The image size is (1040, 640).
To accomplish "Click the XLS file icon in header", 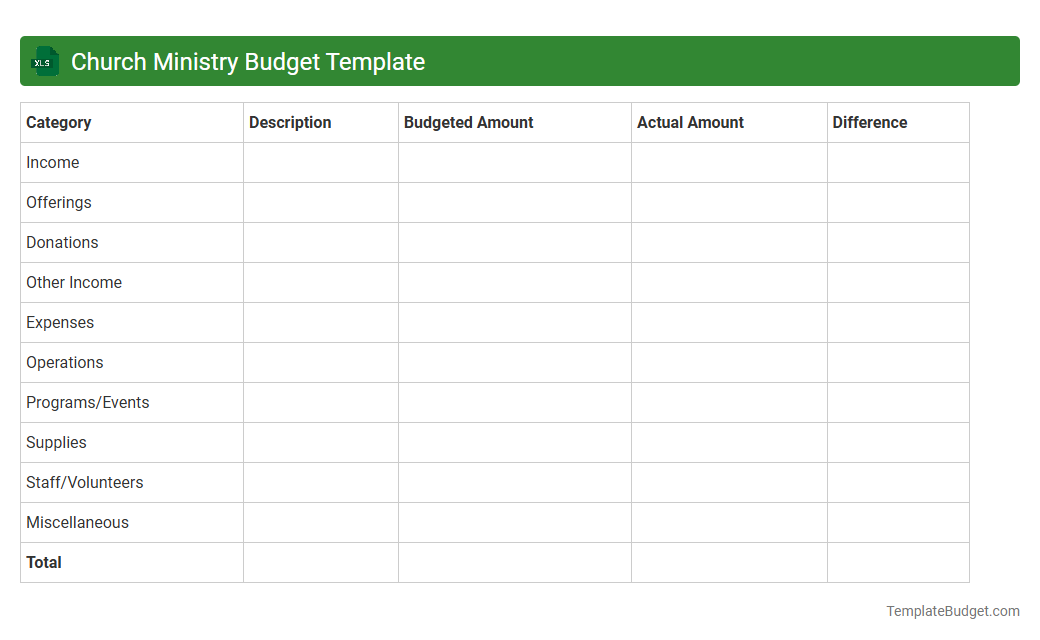I will point(44,61).
